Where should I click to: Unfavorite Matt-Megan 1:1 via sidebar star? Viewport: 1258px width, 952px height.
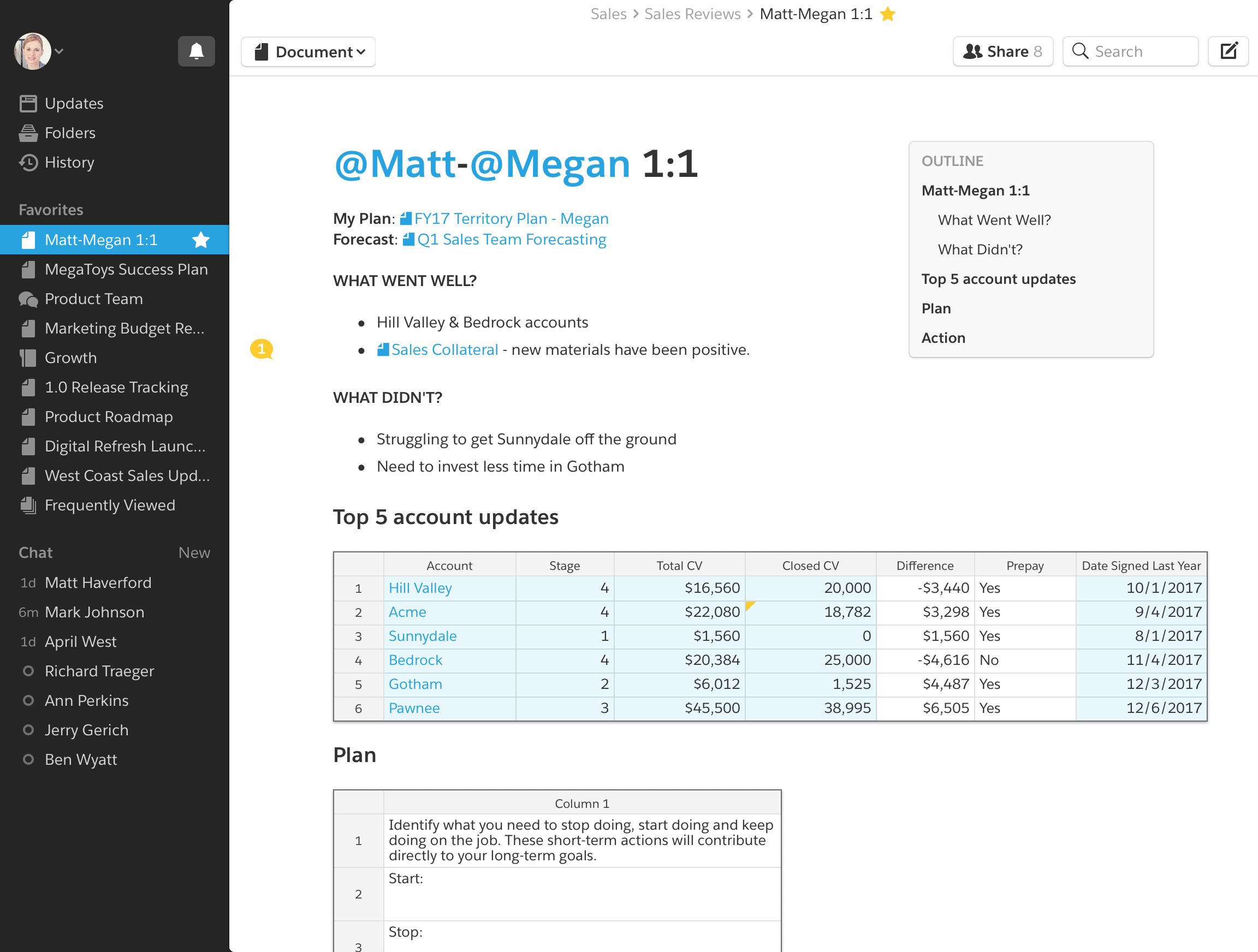(x=201, y=240)
